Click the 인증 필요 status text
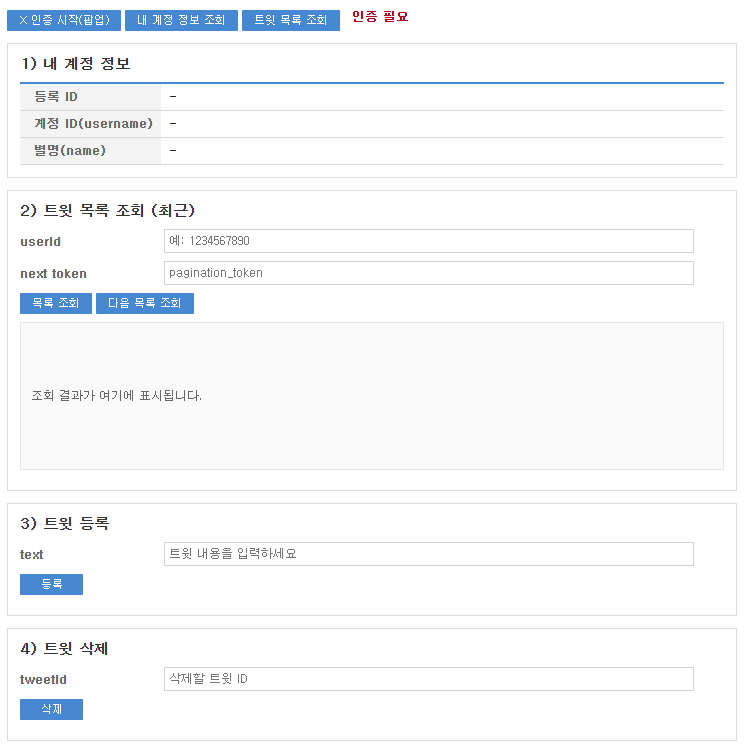Screen dimensions: 749x744 coord(380,17)
